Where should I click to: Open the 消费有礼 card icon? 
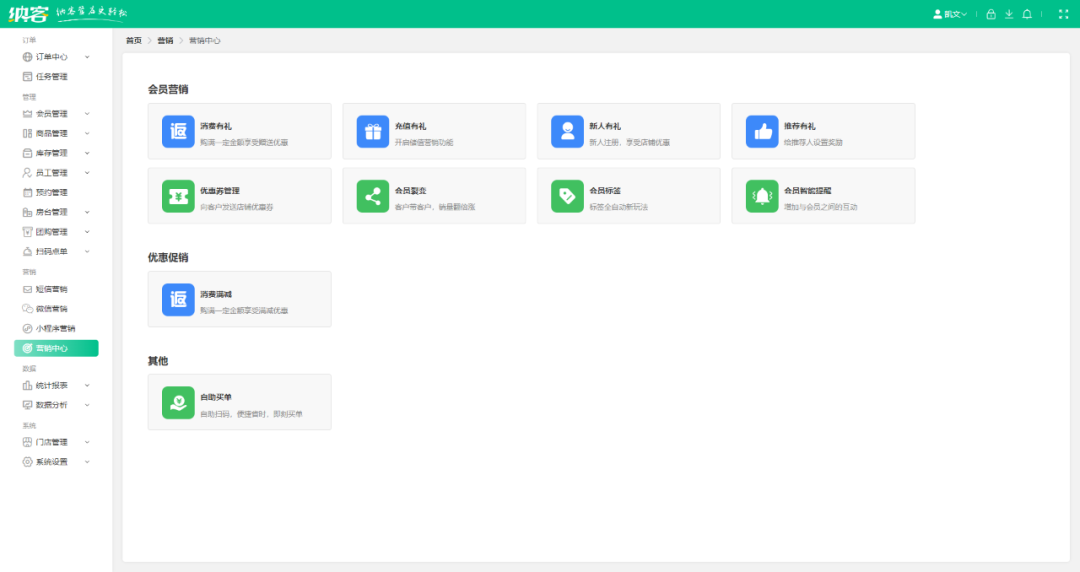click(178, 132)
